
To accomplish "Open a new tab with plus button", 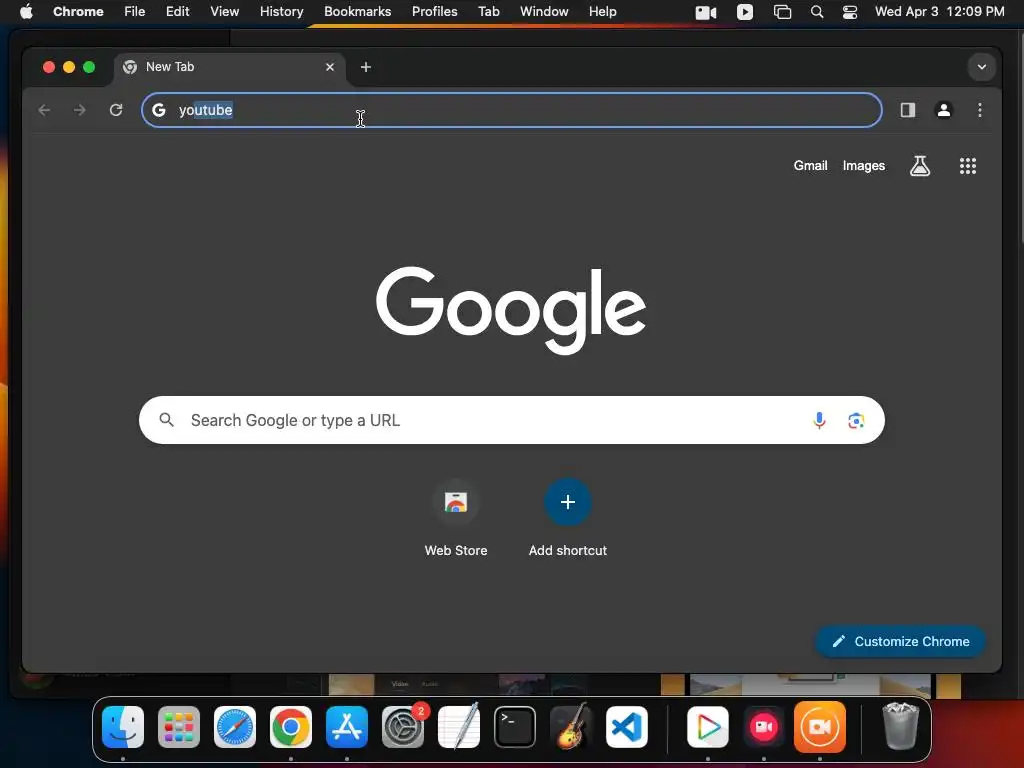I will [366, 67].
